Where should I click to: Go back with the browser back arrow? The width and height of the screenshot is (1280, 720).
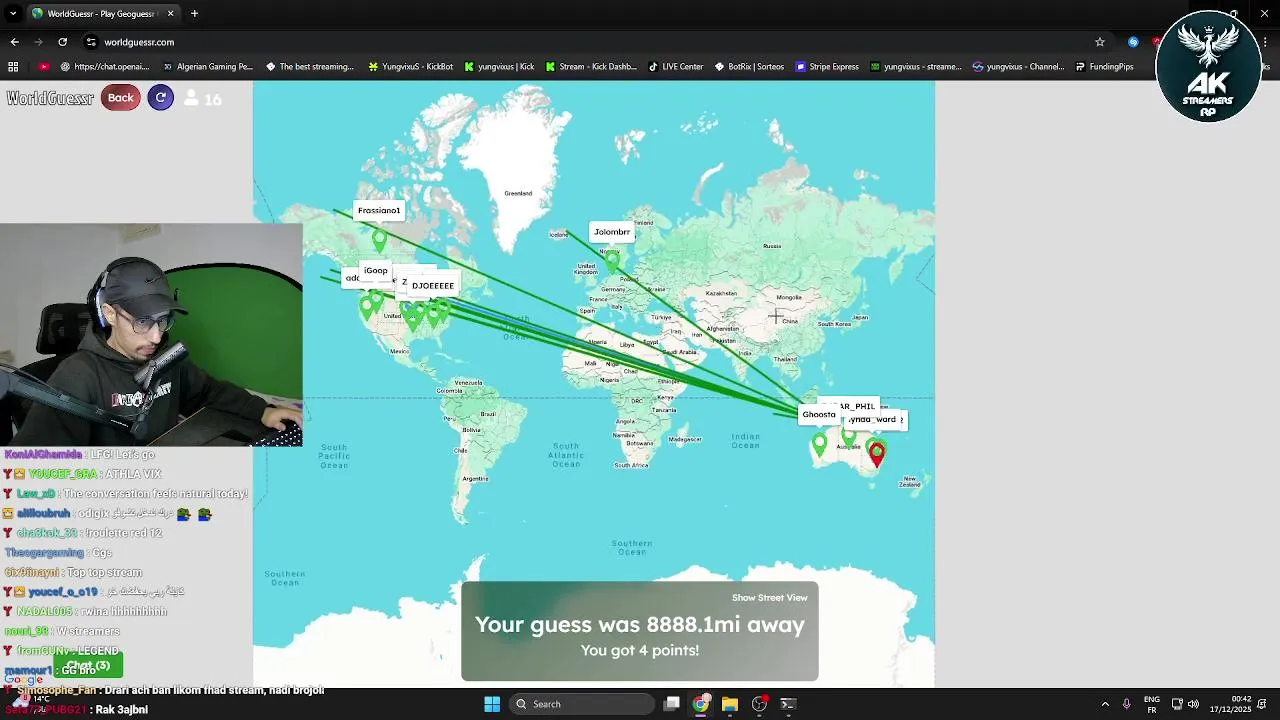[x=14, y=42]
